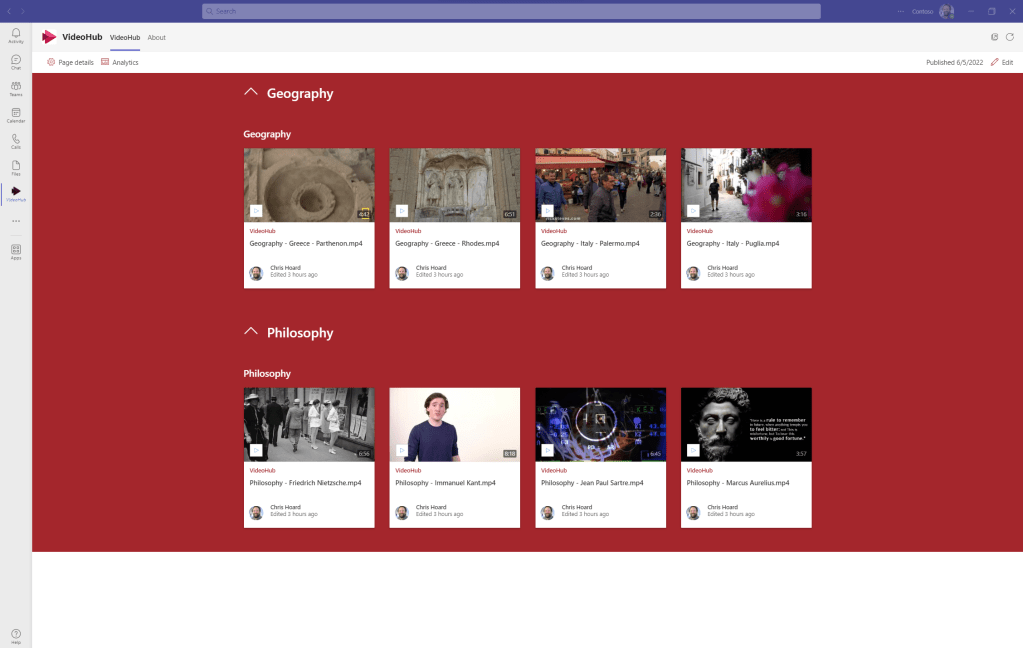Image resolution: width=1023 pixels, height=648 pixels.
Task: Go to Teams in the sidebar
Action: coord(16,88)
